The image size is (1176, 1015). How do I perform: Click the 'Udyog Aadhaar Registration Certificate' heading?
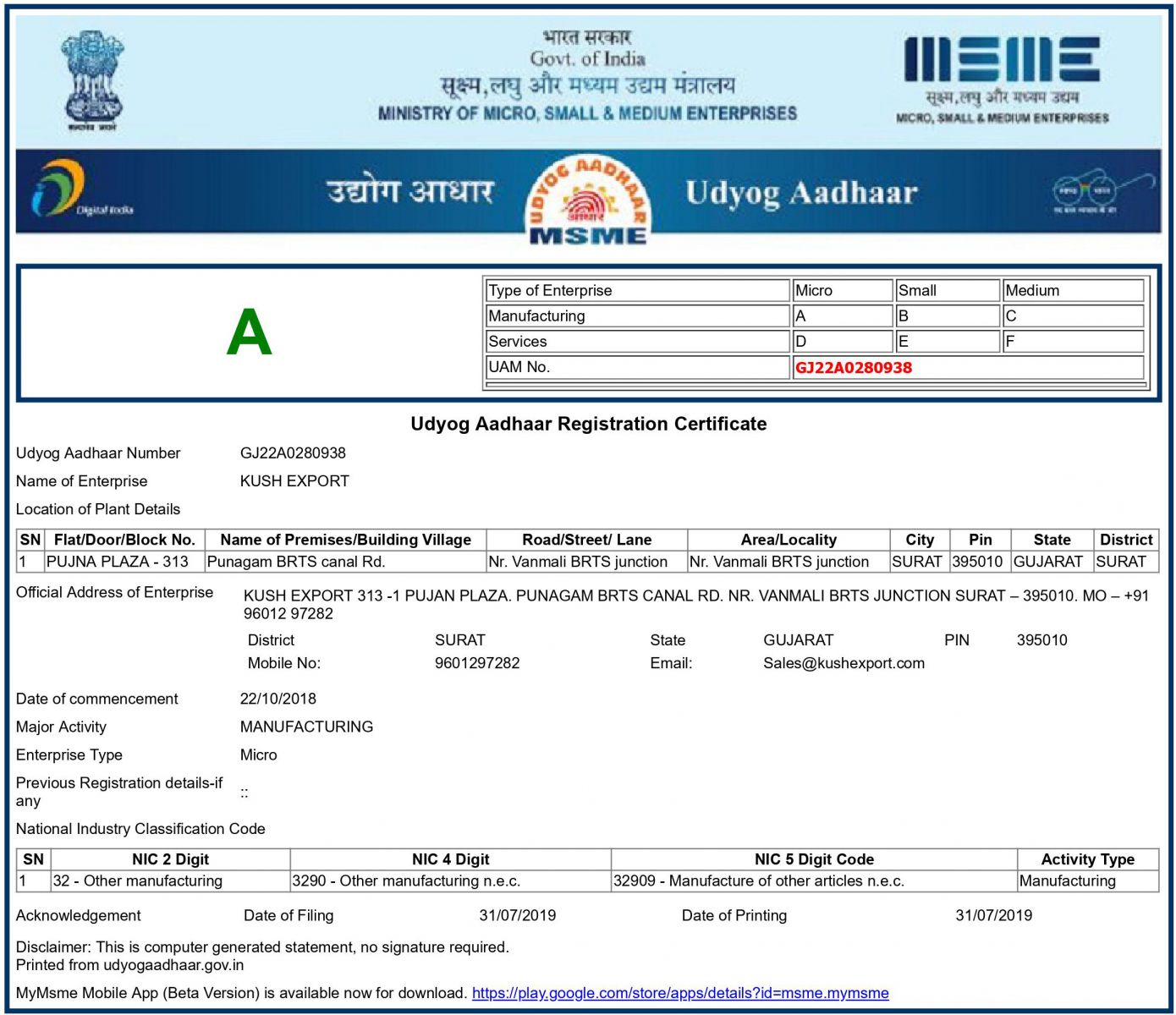[x=588, y=424]
